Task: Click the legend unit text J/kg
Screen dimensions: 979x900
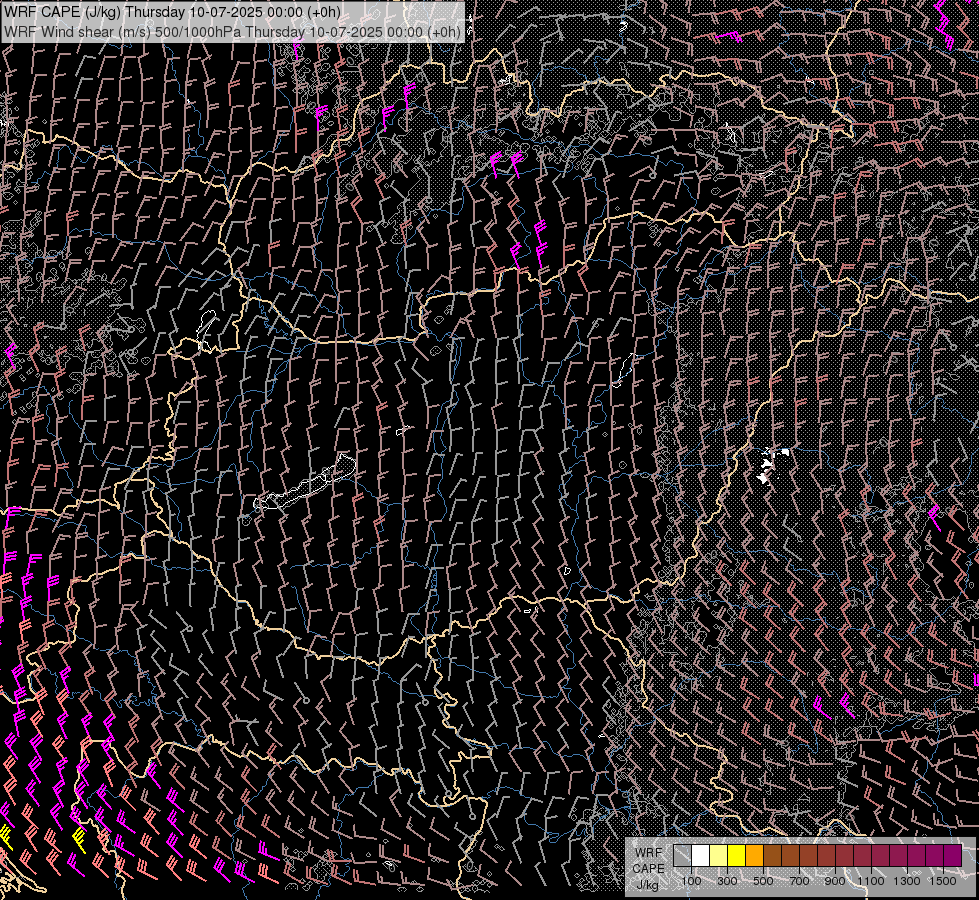Action: [648, 885]
